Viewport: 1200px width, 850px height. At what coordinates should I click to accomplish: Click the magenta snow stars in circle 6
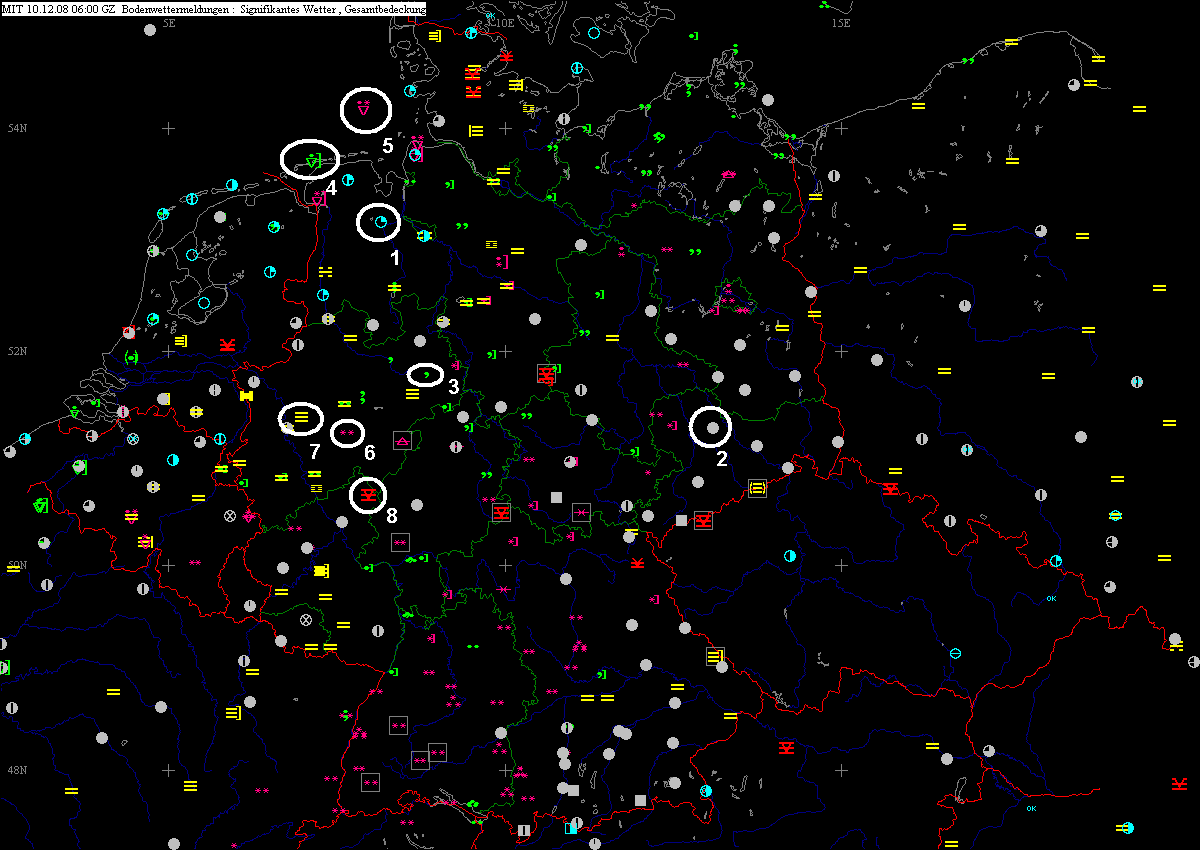pyautogui.click(x=348, y=432)
